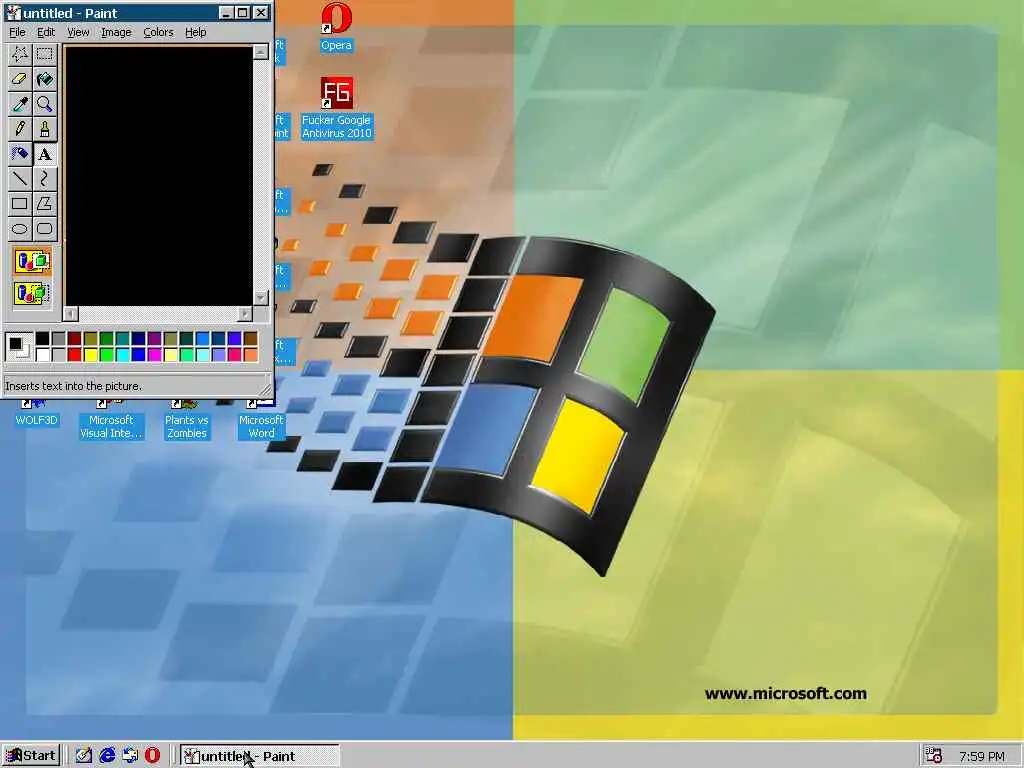Viewport: 1024px width, 768px height.
Task: Activate the Airbrush spray tool
Action: [20, 153]
